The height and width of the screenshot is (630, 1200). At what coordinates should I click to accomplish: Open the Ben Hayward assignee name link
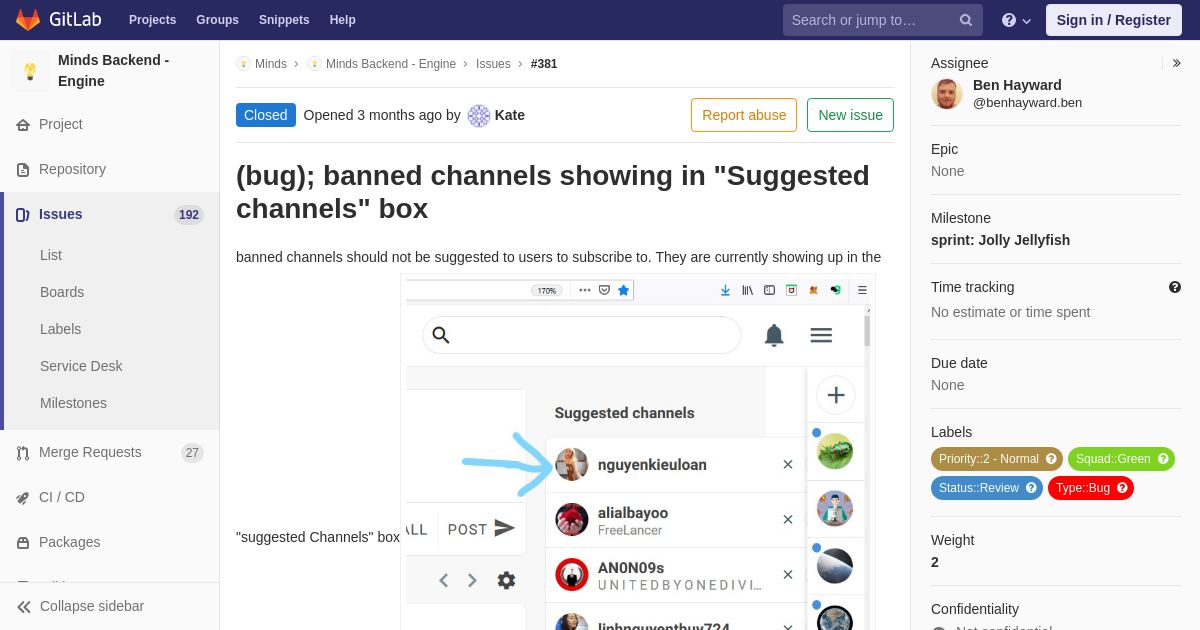(1017, 85)
